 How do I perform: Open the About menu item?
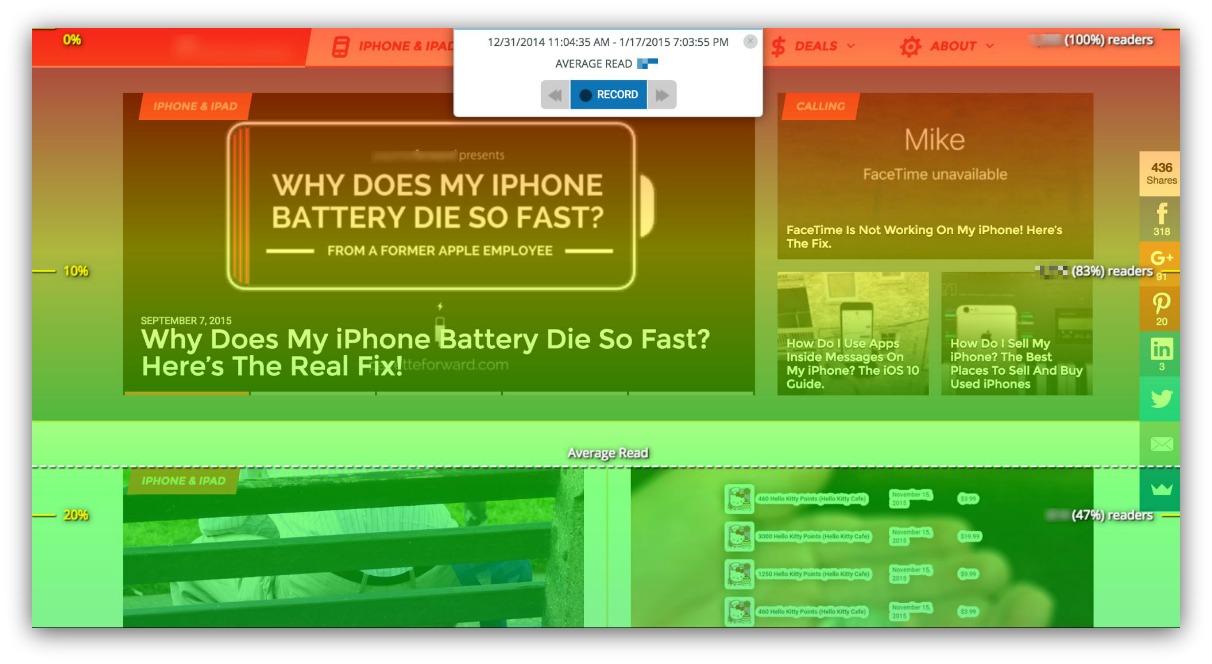(953, 46)
